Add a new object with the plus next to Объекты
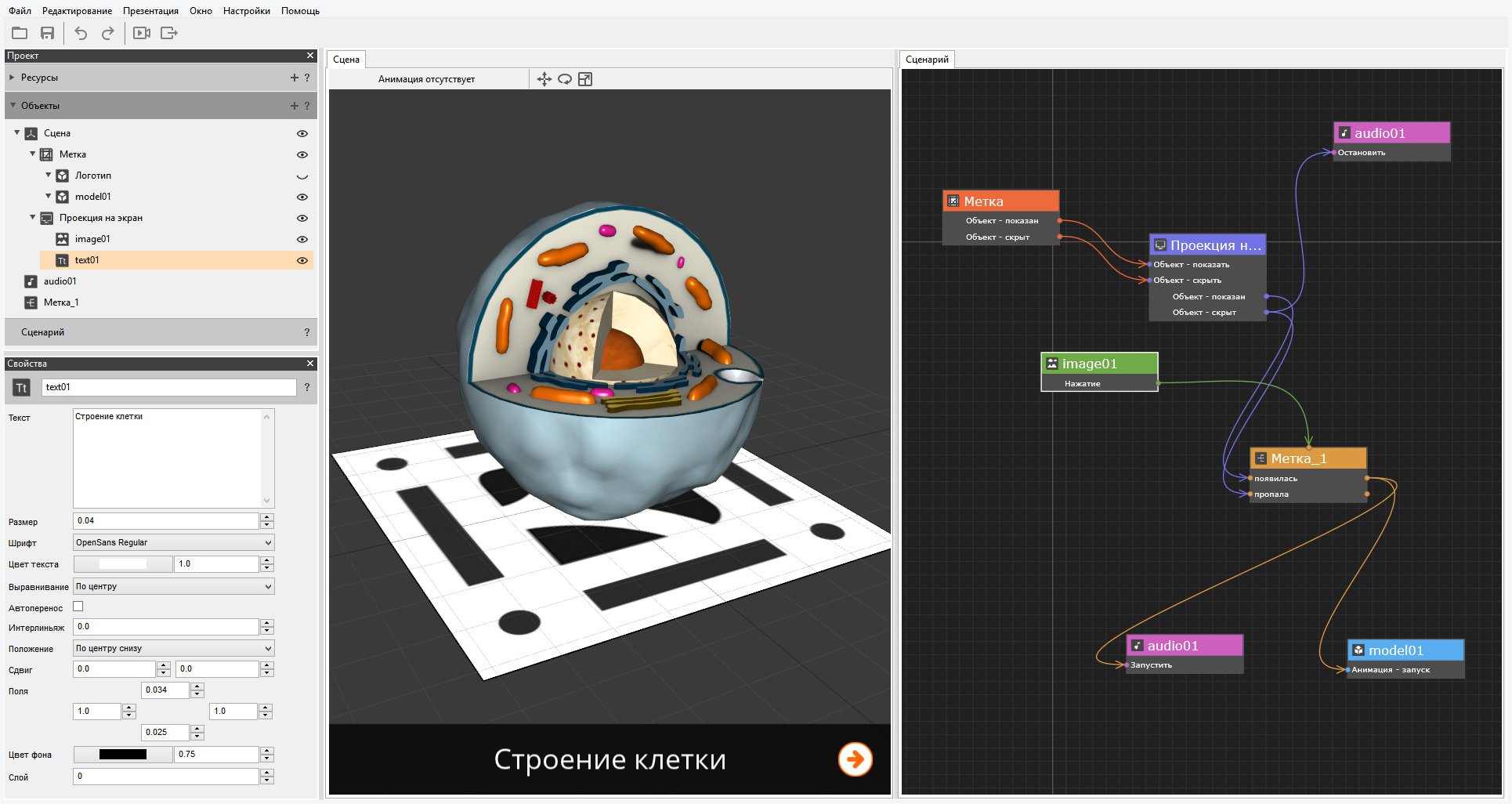The height and width of the screenshot is (804, 1512). 293,105
